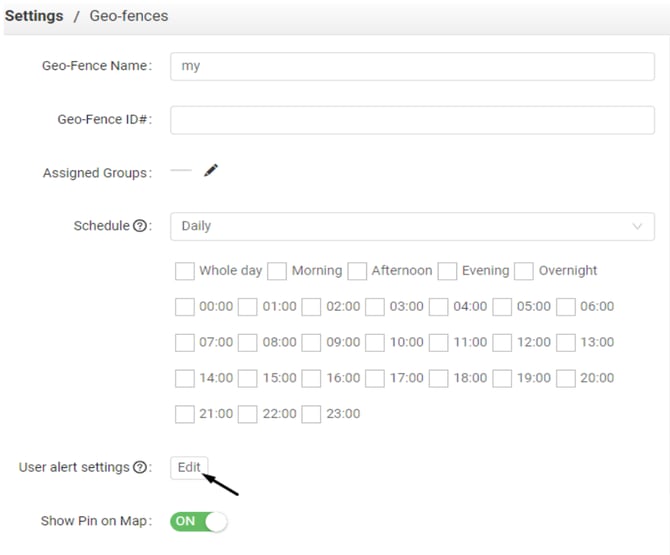The width and height of the screenshot is (670, 555).
Task: Enable the Morning checkbox
Action: click(x=277, y=271)
